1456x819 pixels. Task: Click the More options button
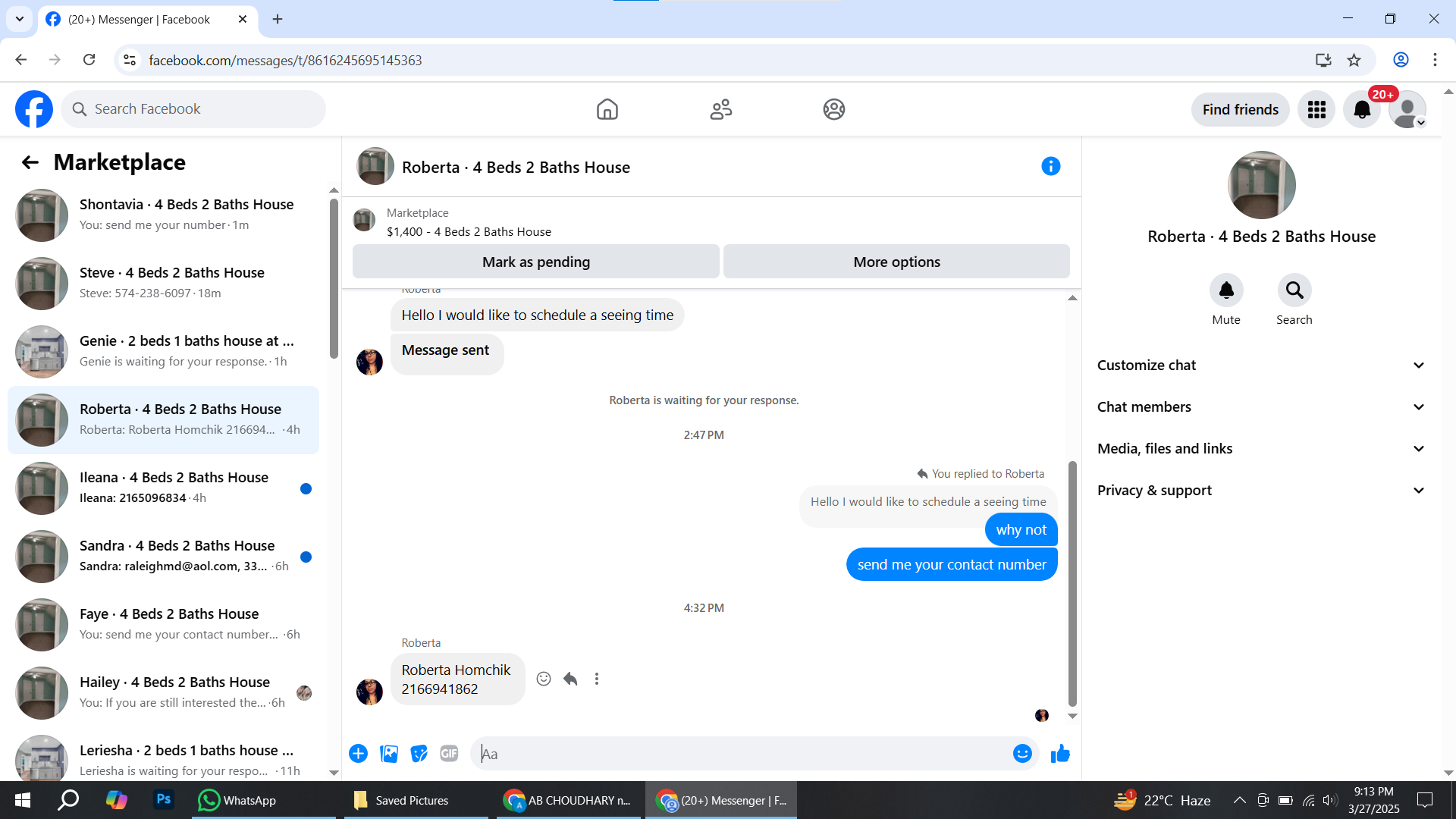pyautogui.click(x=896, y=262)
